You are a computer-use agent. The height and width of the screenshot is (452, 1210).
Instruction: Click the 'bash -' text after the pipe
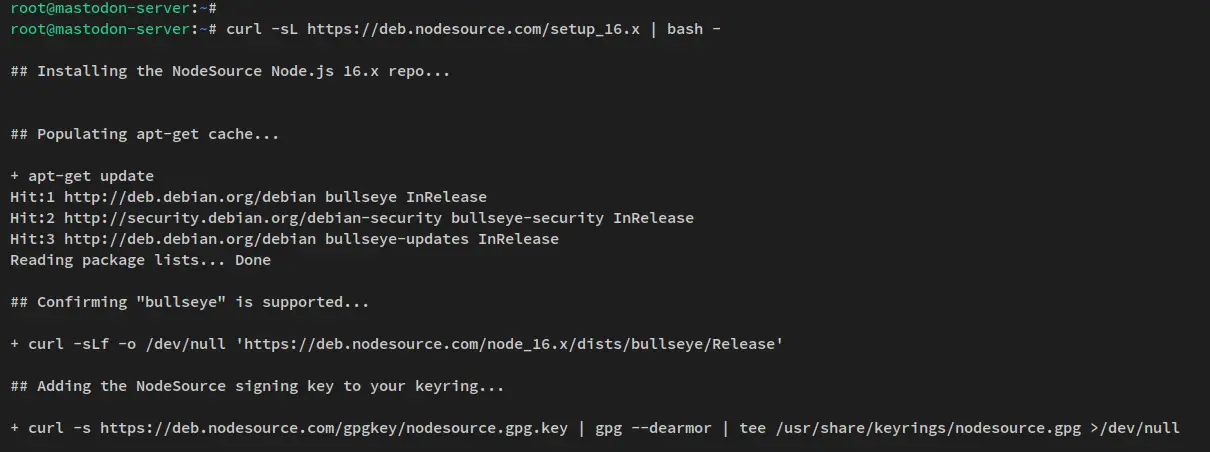tap(694, 28)
